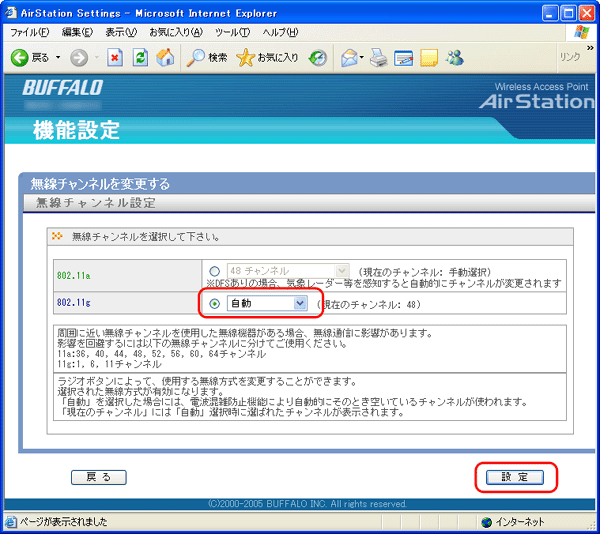Image resolution: width=600 pixels, height=534 pixels.
Task: Select the 802.11g radio button
Action: point(214,303)
